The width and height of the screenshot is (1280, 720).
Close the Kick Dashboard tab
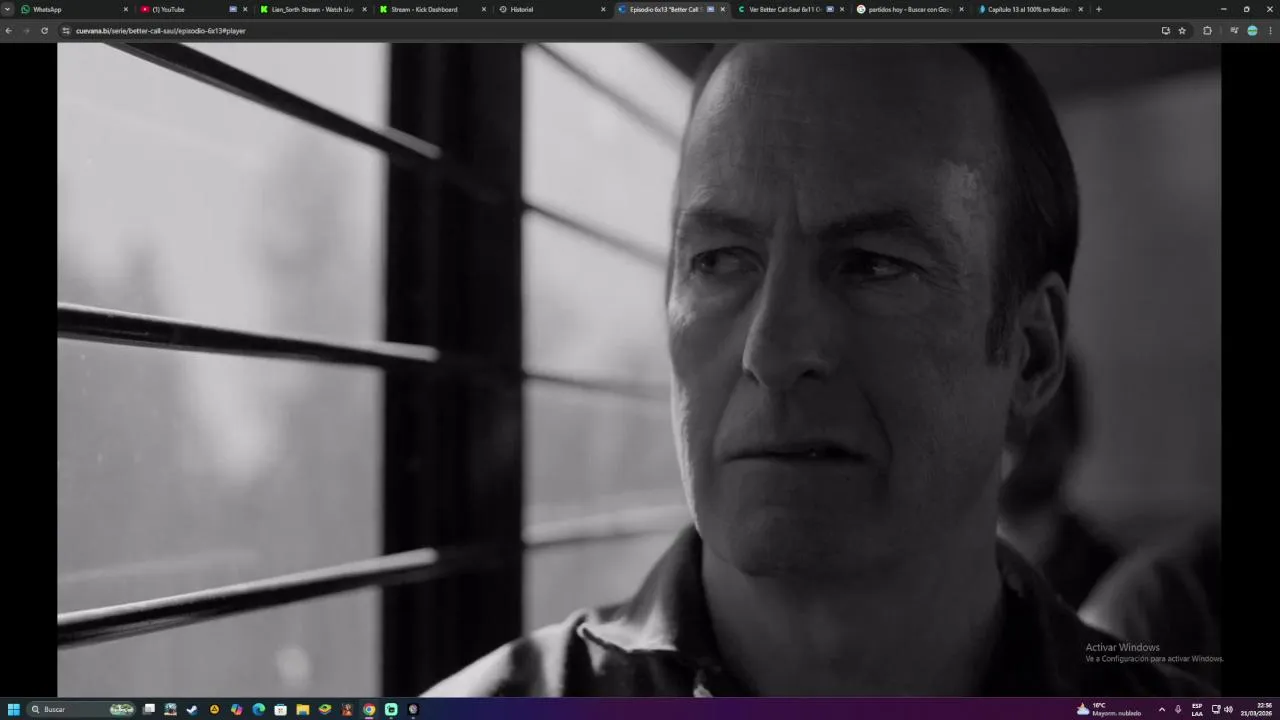(484, 9)
